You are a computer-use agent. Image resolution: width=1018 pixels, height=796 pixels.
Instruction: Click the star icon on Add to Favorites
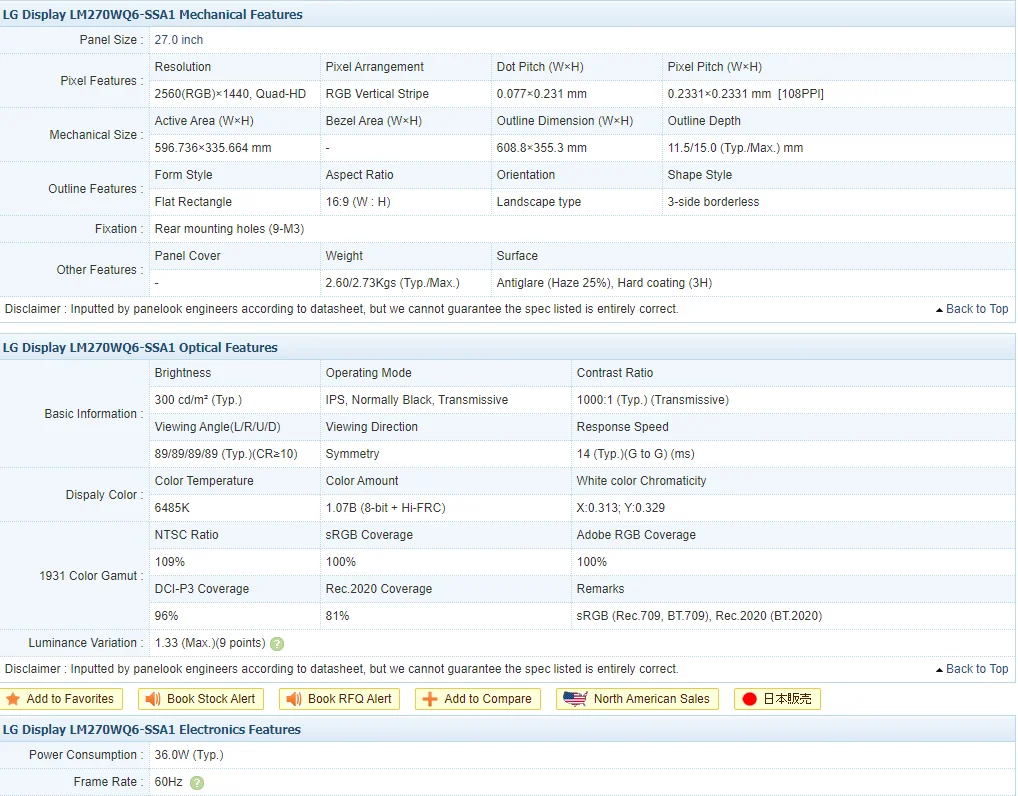tap(13, 699)
